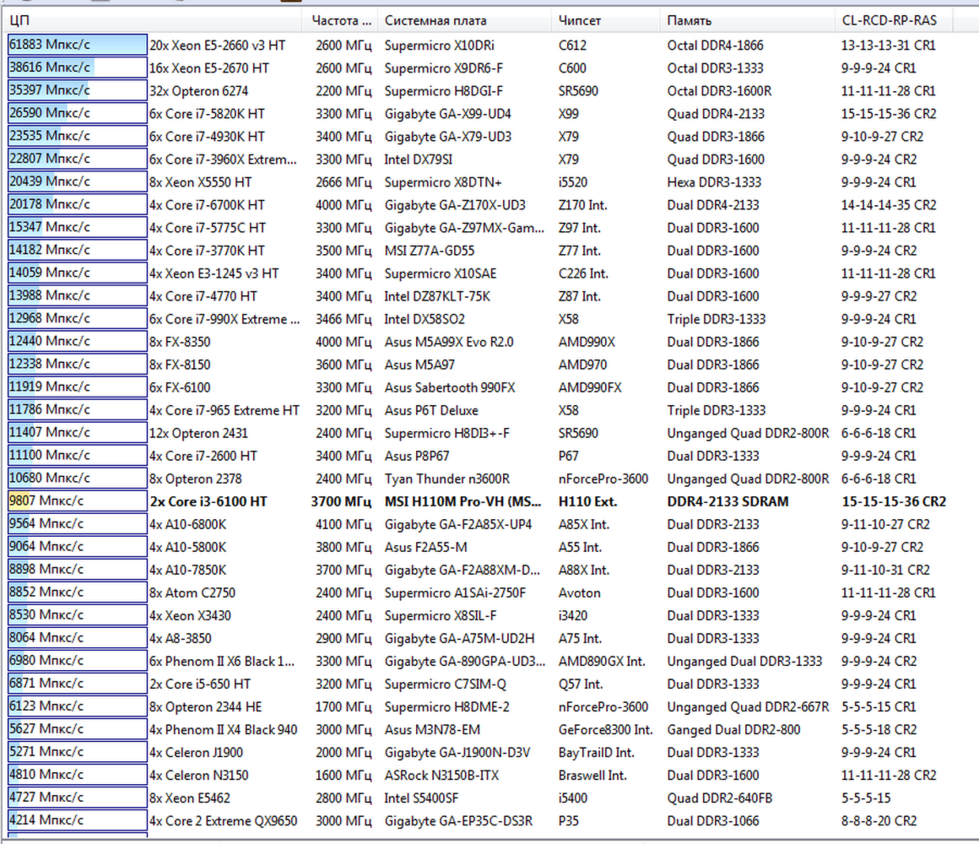Click the Octal DDR4-1866 memory cell
Image resolution: width=979 pixels, height=844 pixels.
pyautogui.click(x=715, y=46)
